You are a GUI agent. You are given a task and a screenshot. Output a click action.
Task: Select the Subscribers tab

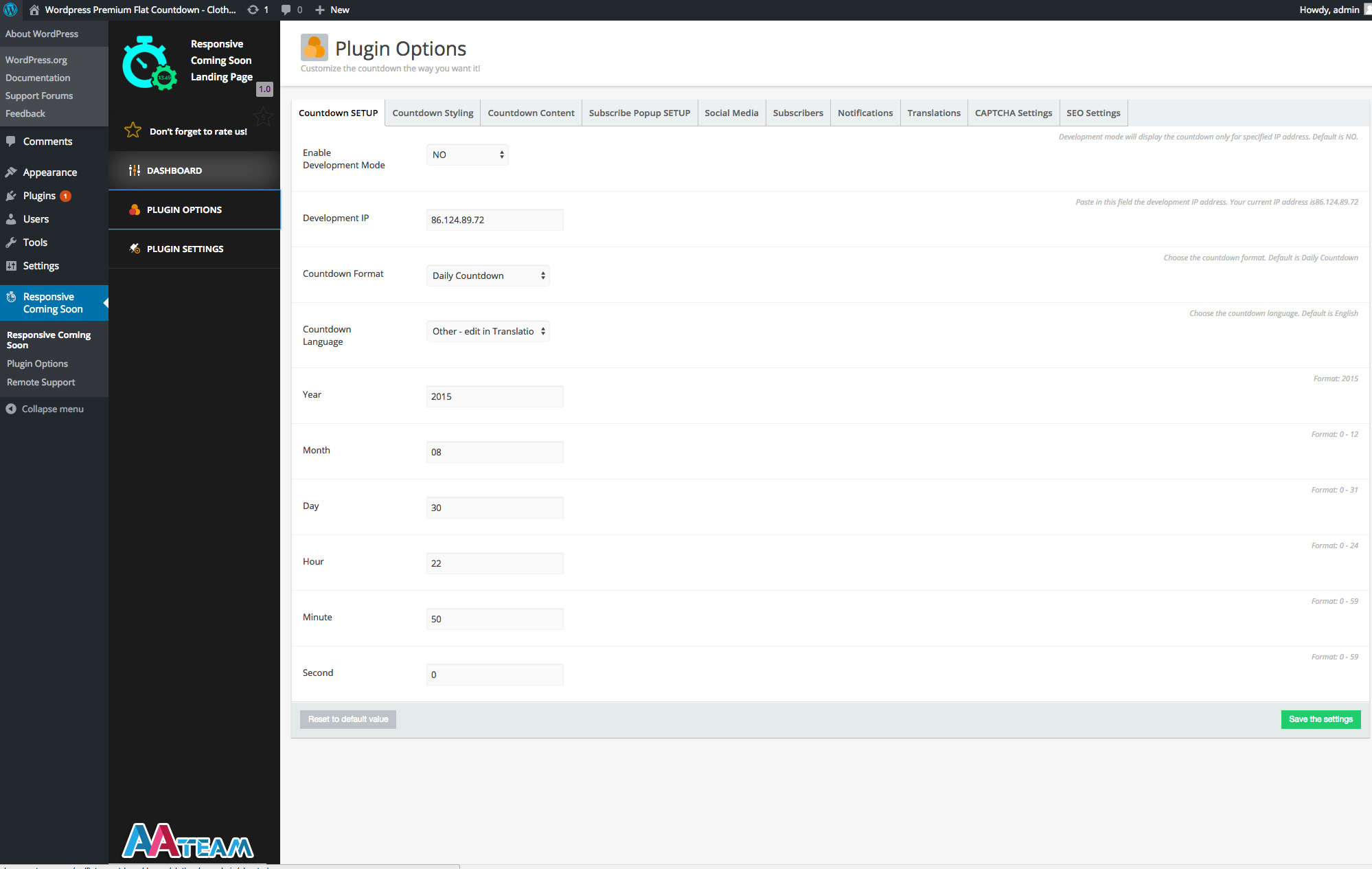(797, 113)
